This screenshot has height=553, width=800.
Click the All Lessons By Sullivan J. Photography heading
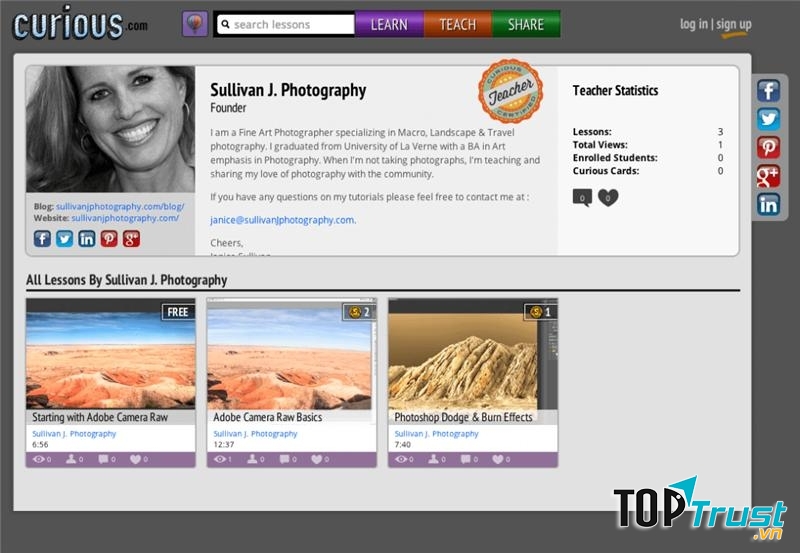[x=127, y=280]
